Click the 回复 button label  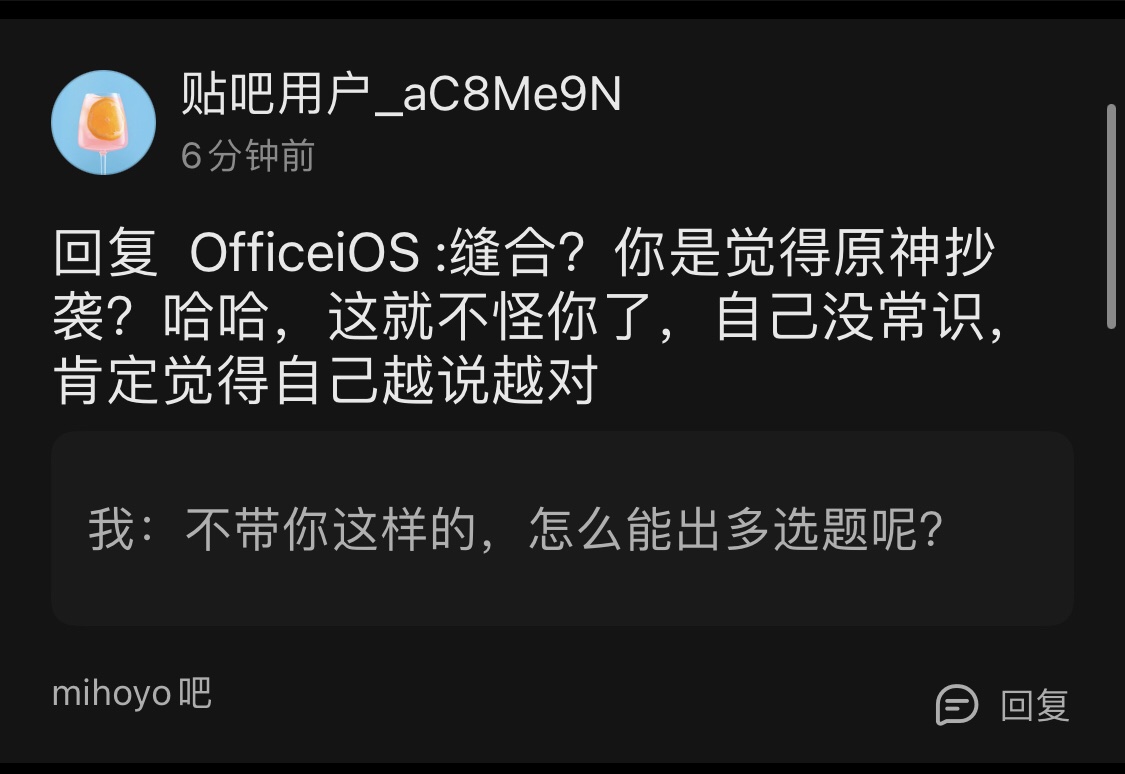click(1035, 705)
